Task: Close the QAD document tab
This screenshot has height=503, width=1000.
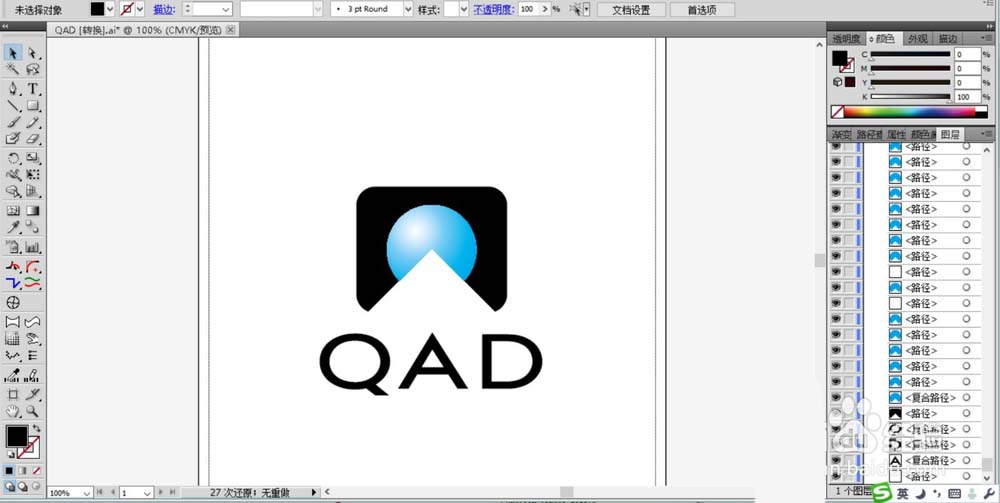Action: pos(230,30)
